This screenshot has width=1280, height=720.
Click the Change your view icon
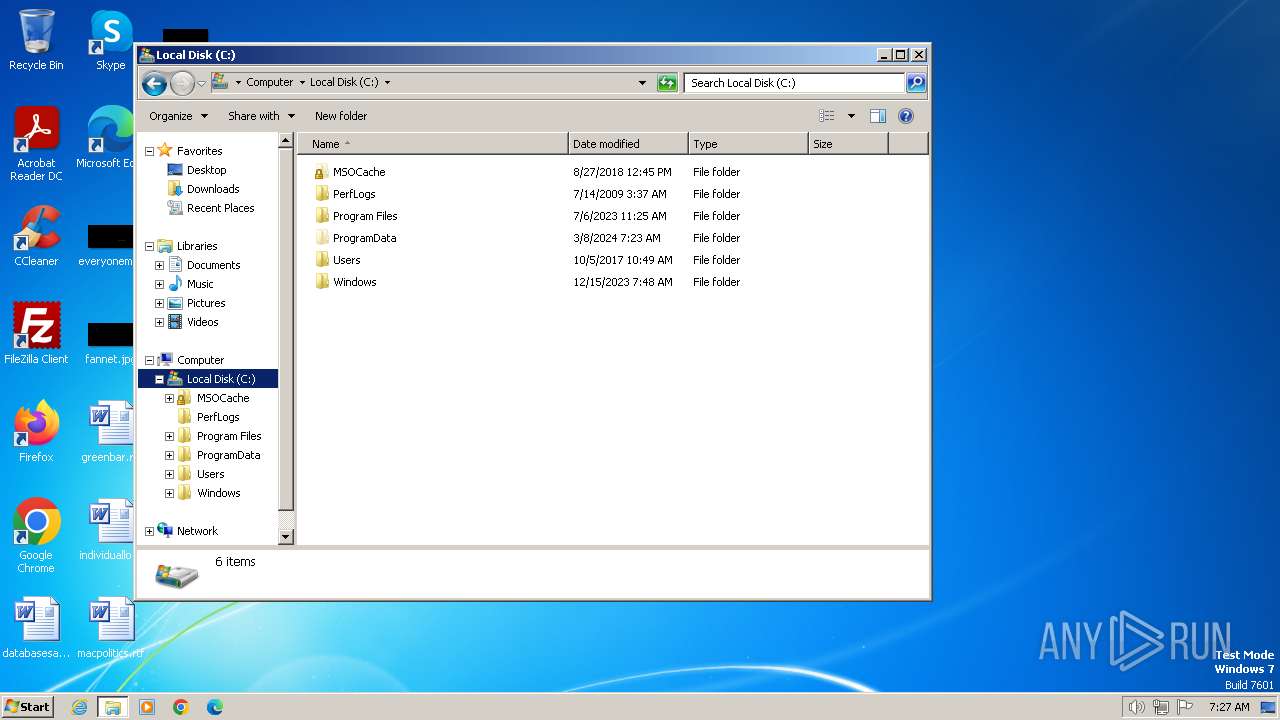click(826, 116)
